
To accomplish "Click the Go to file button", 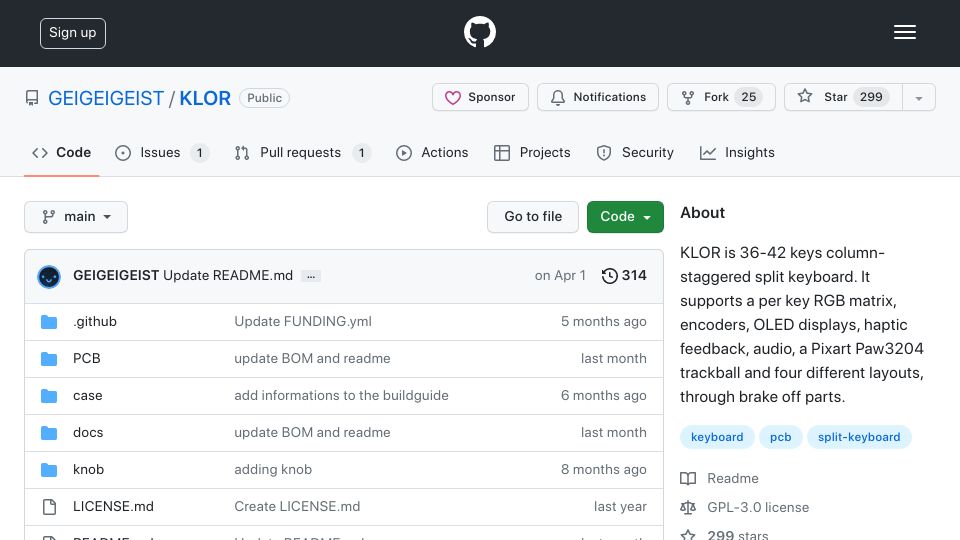I will 533,217.
